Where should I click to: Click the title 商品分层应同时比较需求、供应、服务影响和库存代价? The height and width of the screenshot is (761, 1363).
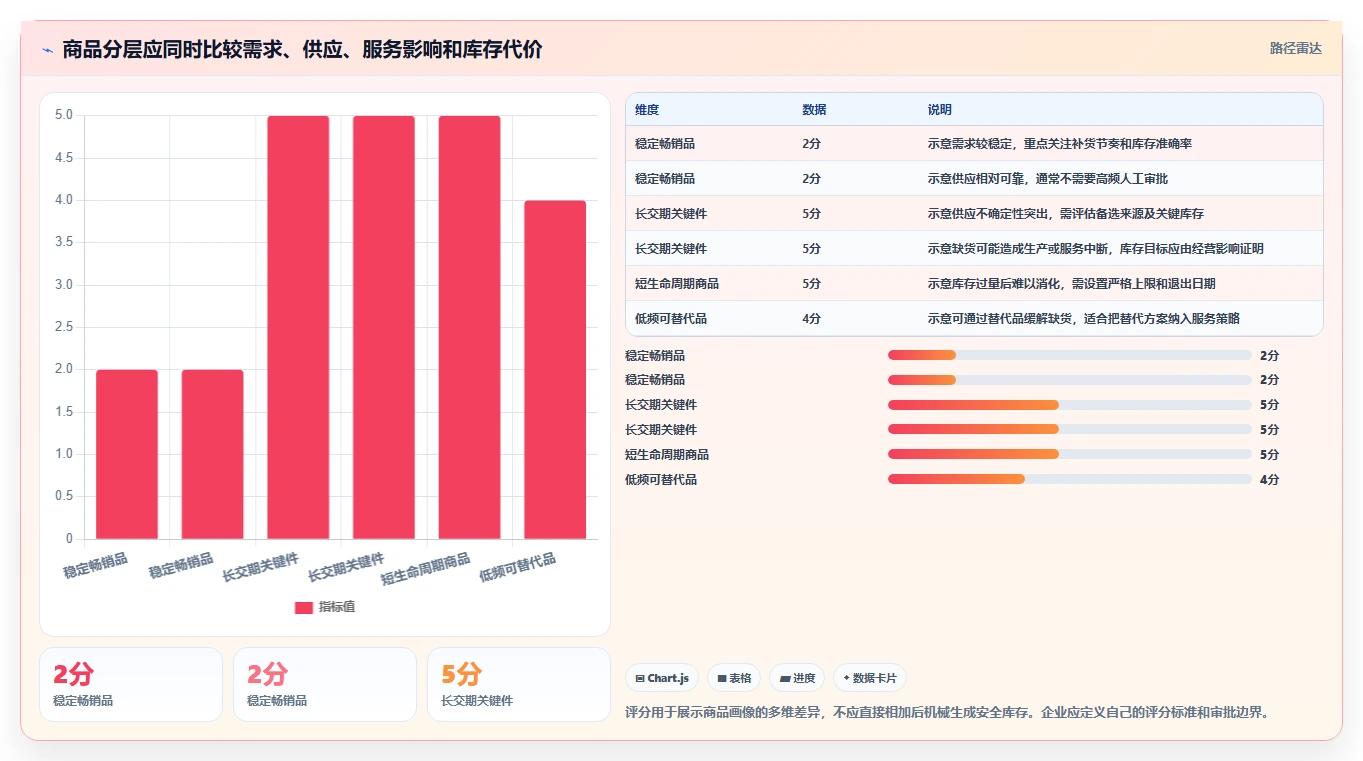point(302,49)
